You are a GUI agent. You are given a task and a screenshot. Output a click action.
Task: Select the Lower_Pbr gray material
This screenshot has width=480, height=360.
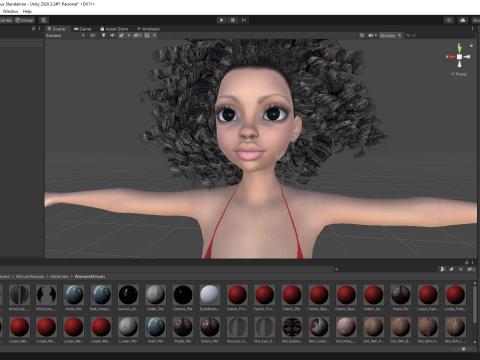point(128,330)
